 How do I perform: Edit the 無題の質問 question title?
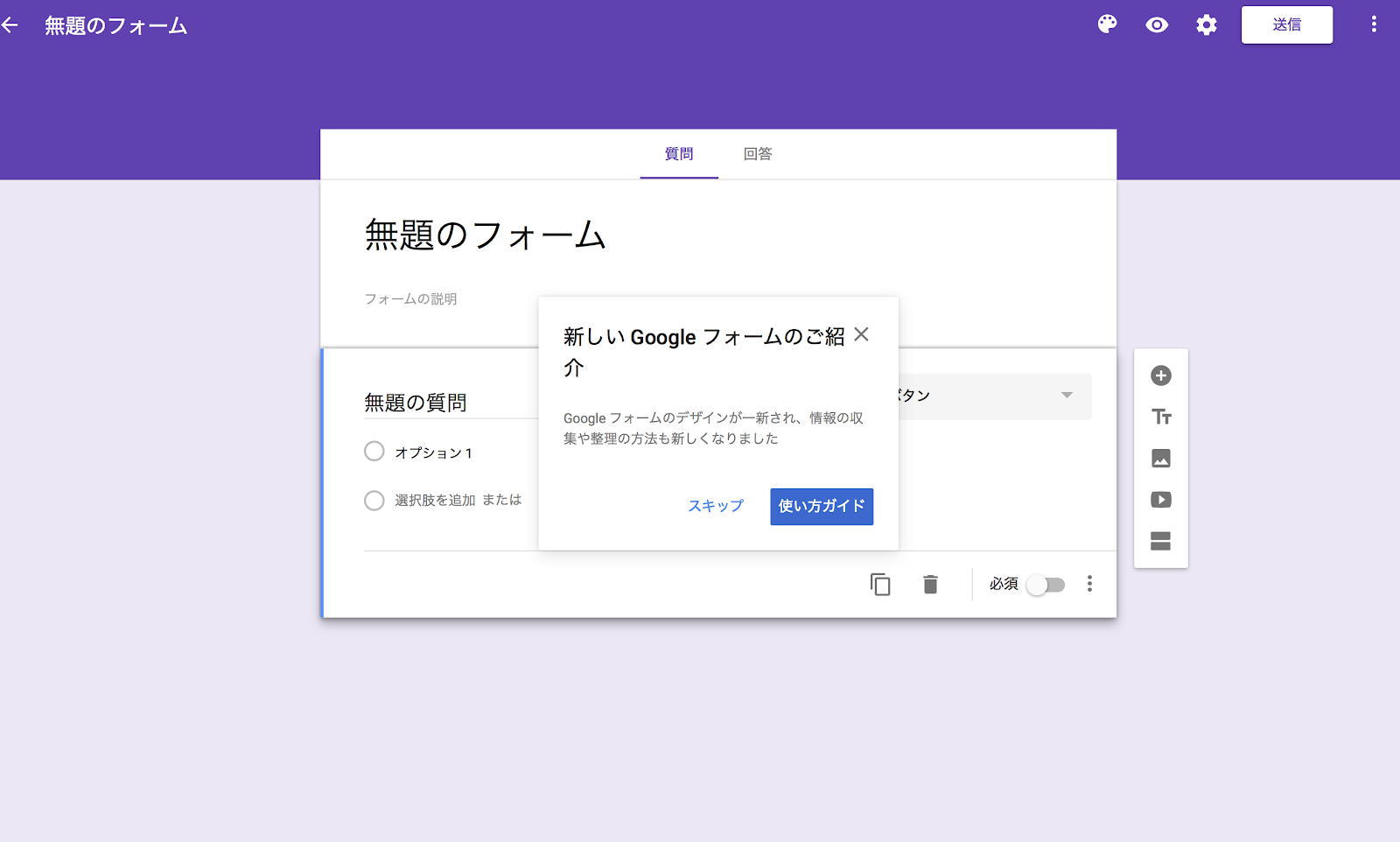point(416,403)
